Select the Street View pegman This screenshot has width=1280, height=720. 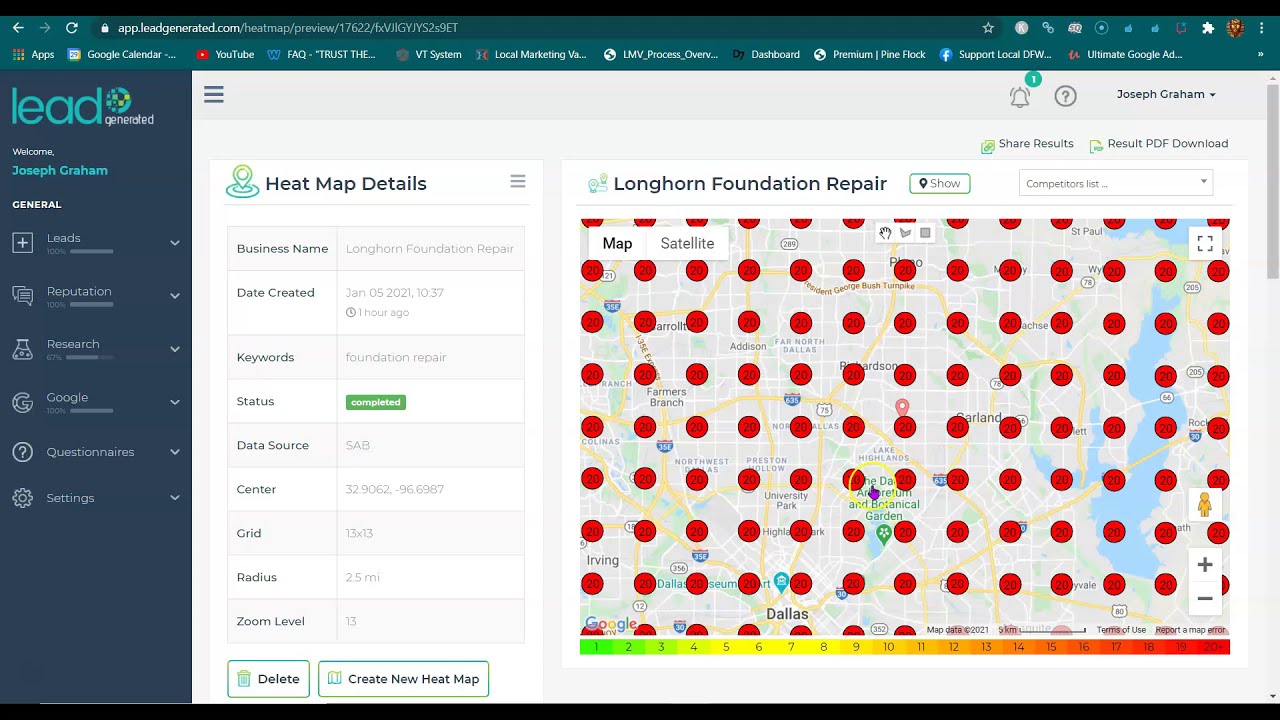[x=1204, y=505]
